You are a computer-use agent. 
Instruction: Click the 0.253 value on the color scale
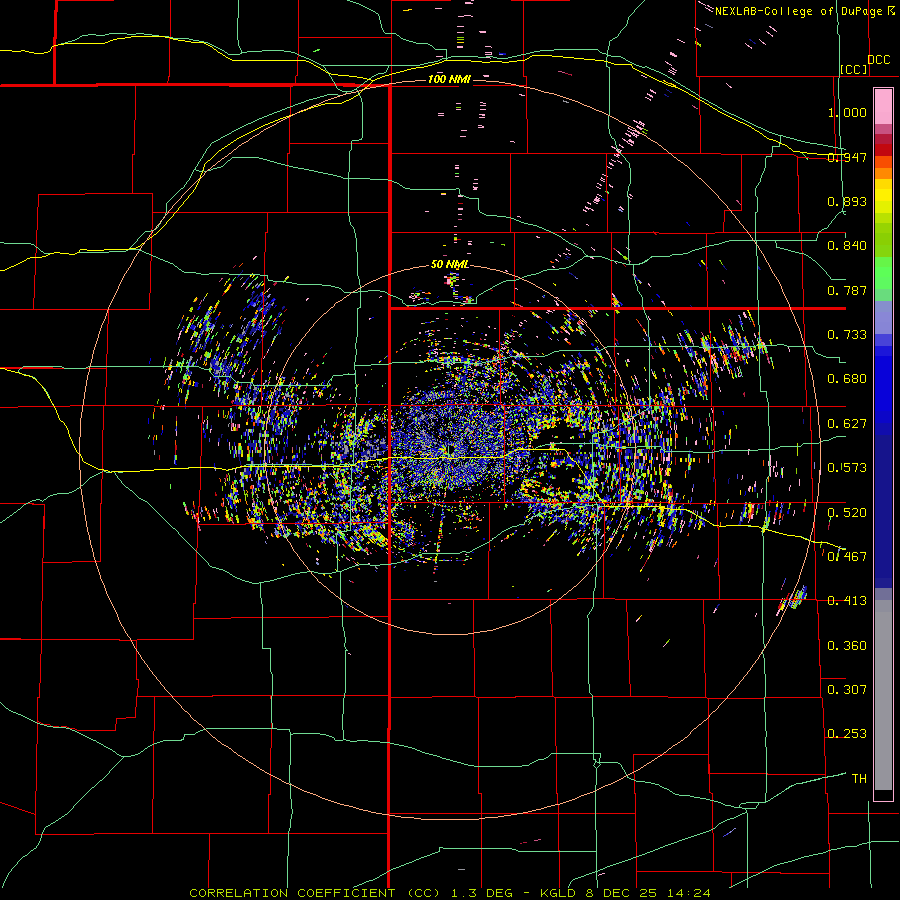point(847,734)
